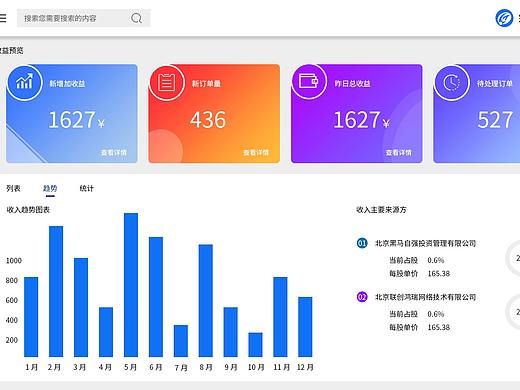520x390 pixels.
Task: Click the 1月 bar in the chart
Action: coord(31,317)
